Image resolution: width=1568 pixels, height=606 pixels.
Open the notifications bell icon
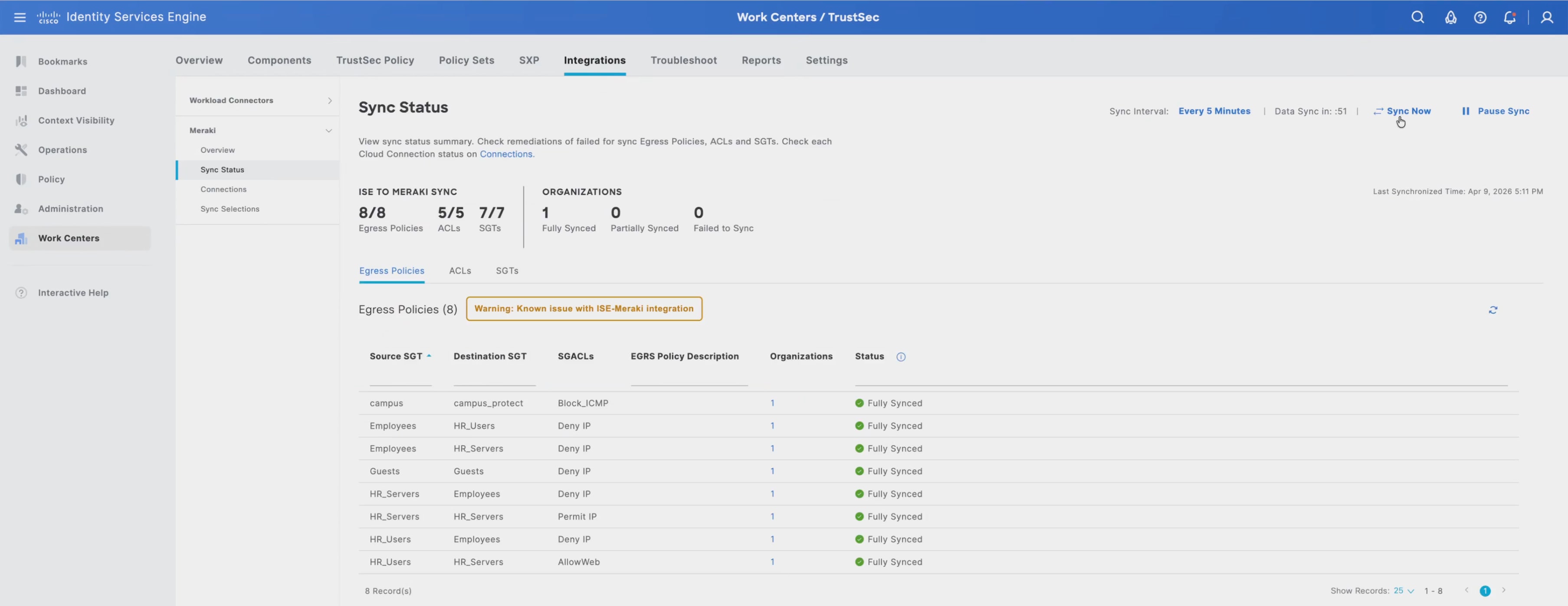click(x=1509, y=17)
